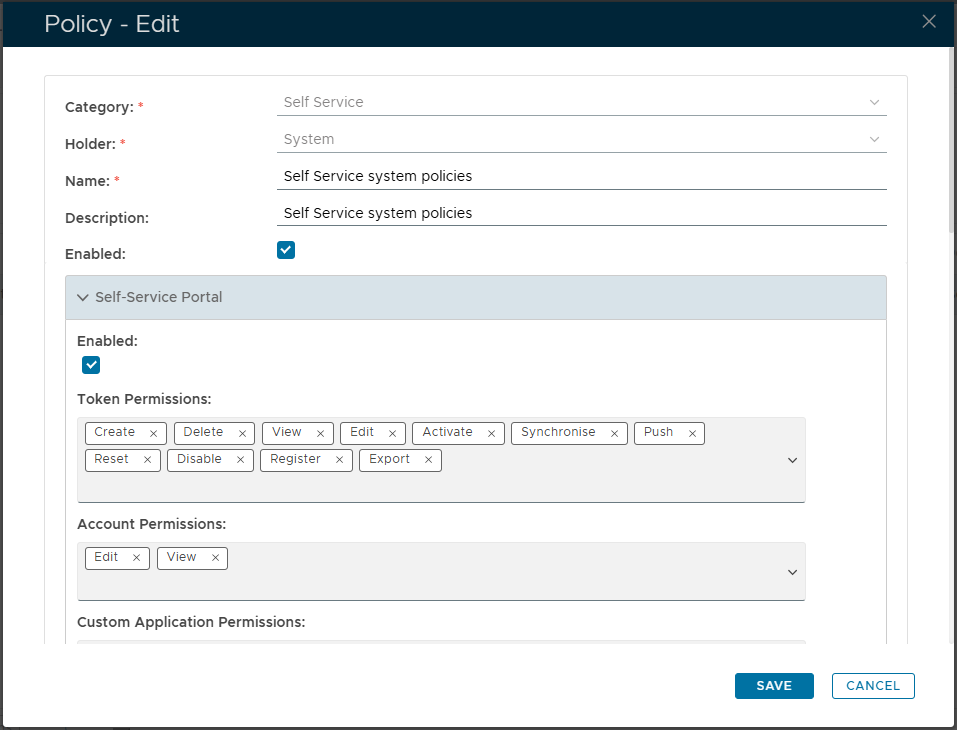
Task: Uncheck the policy Enabled checkbox
Action: pyautogui.click(x=286, y=250)
